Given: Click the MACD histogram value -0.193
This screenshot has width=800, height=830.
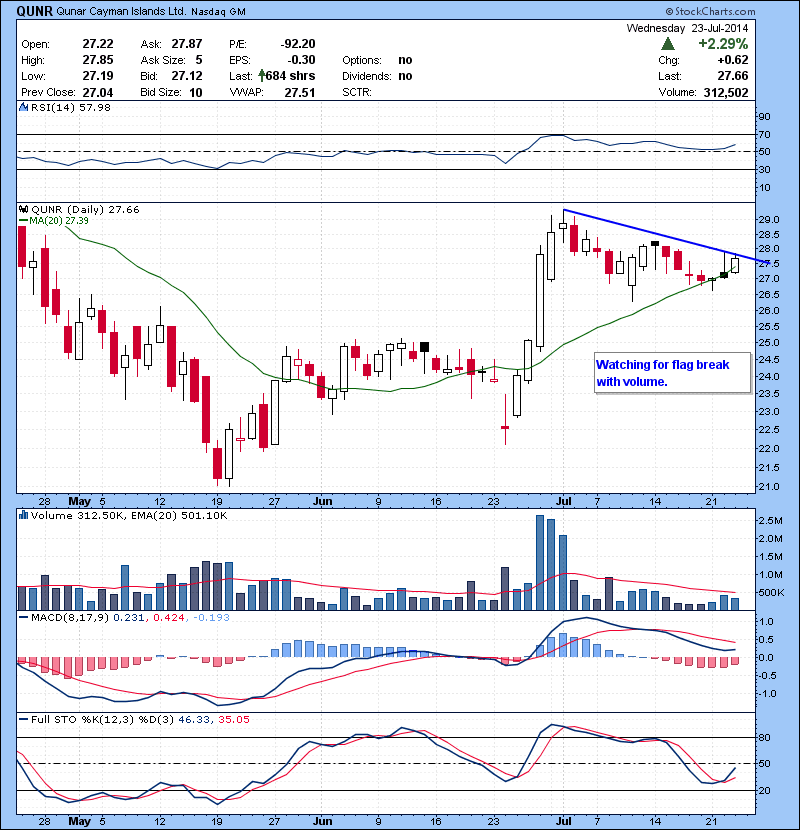Looking at the screenshot, I should click(211, 617).
